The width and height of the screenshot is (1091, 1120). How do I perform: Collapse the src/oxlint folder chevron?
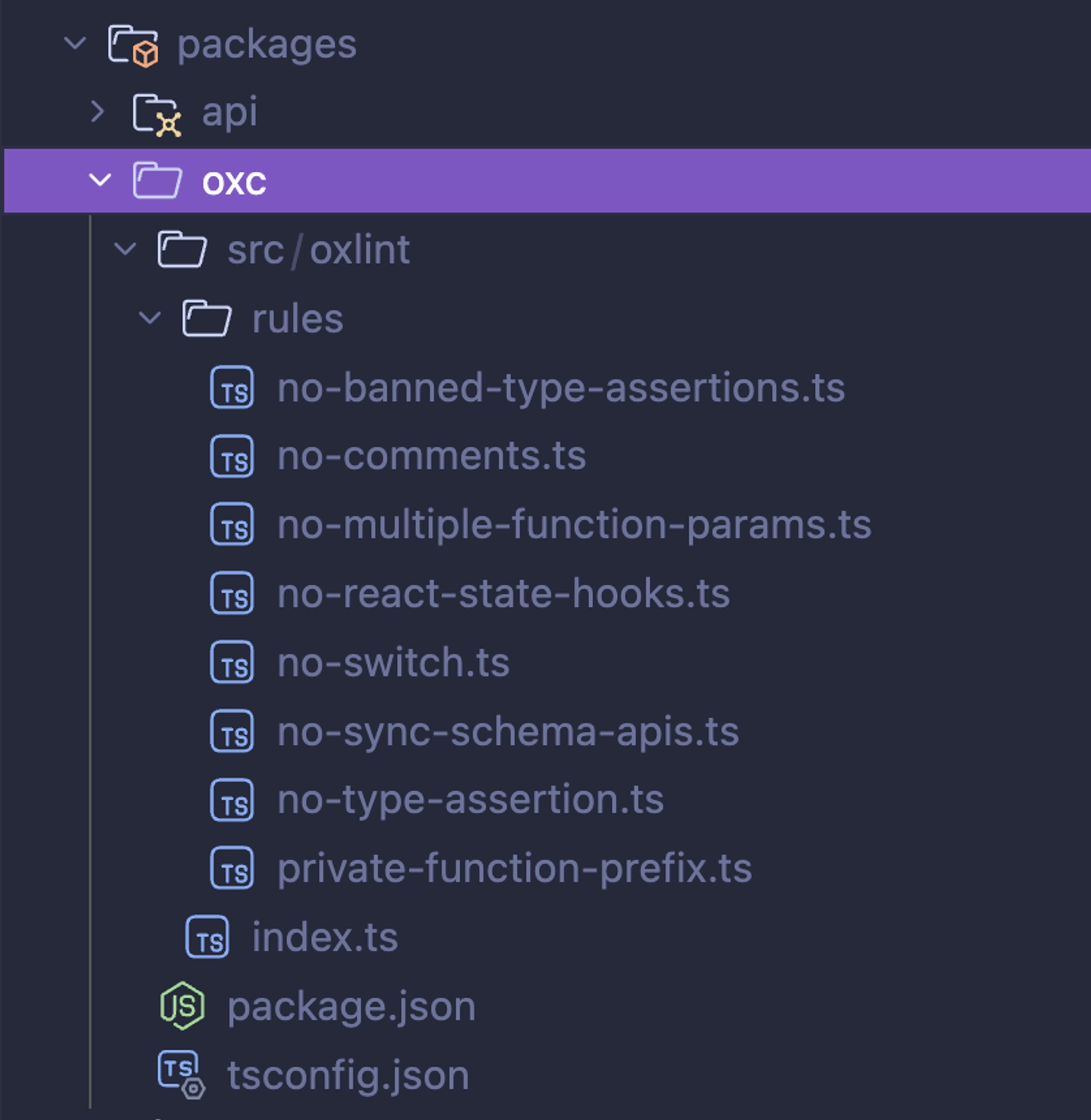125,250
